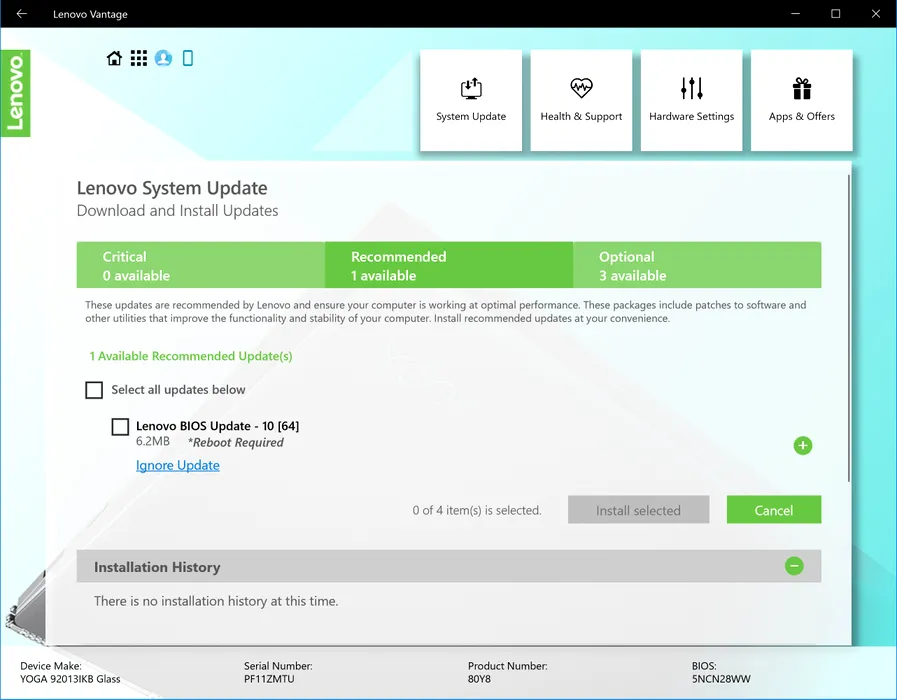Screen dimensions: 897x700
Task: Click the YOGA 92013IKB Glass device name
Action: [x=70, y=679]
